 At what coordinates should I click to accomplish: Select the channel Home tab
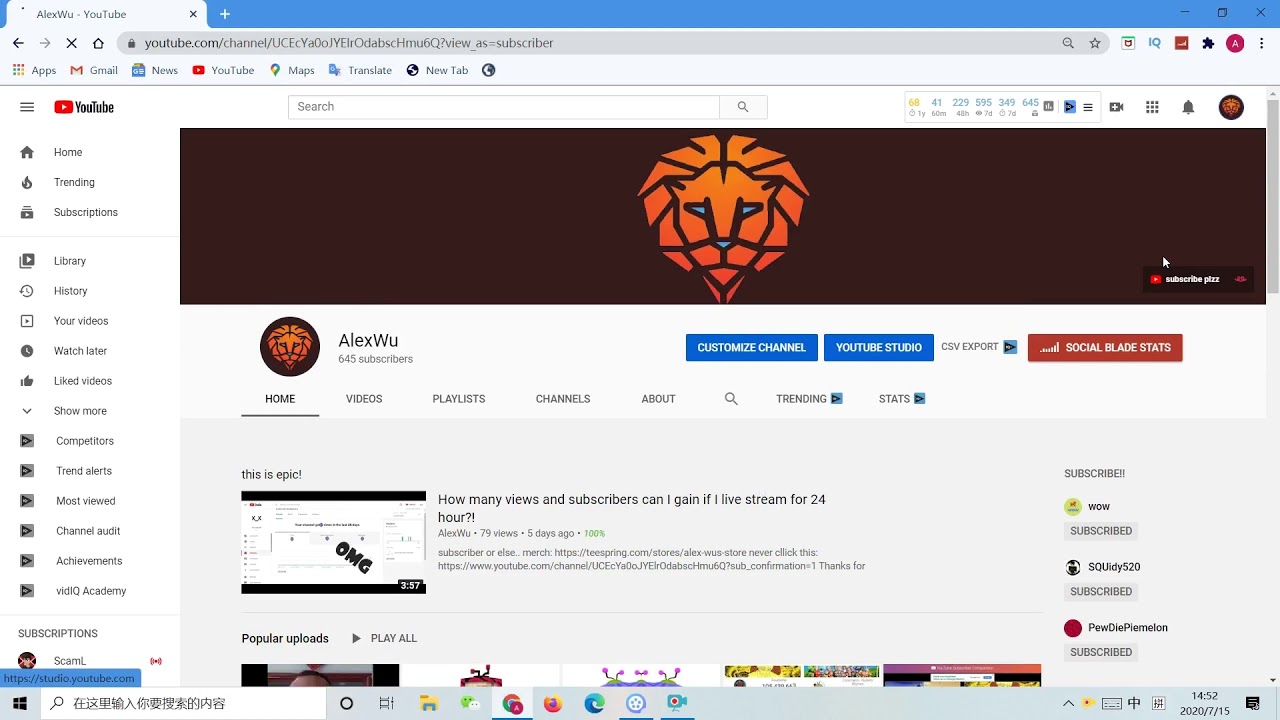pyautogui.click(x=280, y=399)
